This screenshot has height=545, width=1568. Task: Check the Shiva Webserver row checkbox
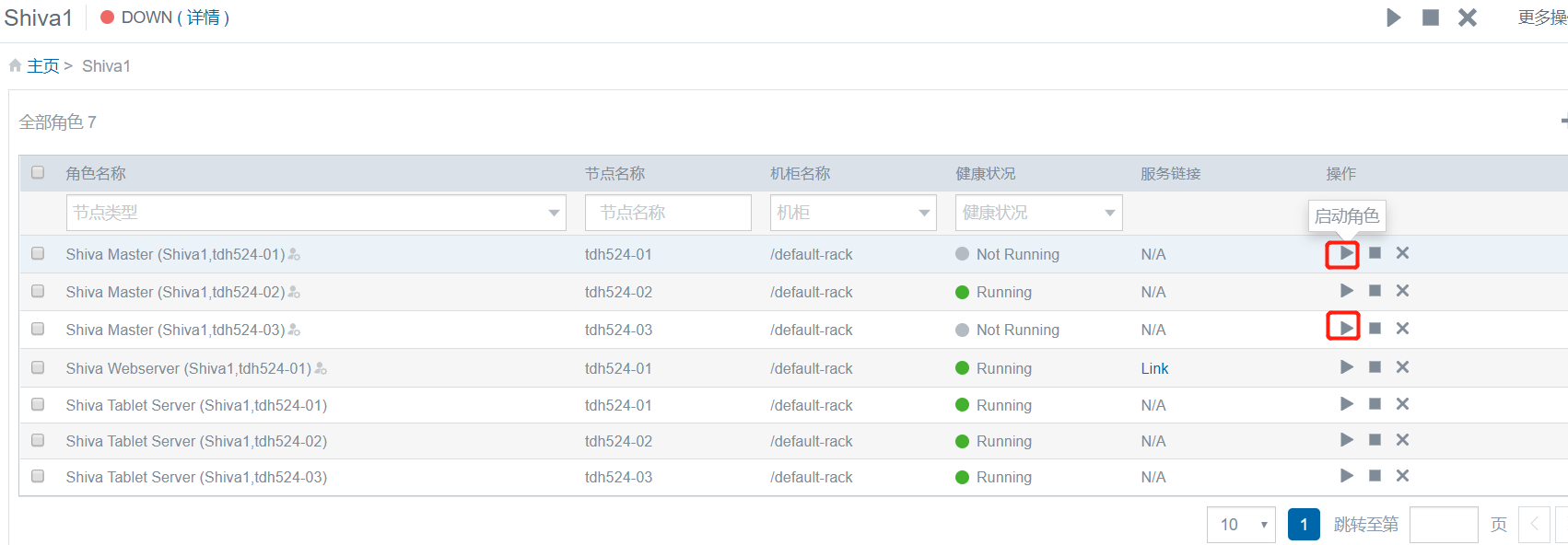click(x=38, y=367)
